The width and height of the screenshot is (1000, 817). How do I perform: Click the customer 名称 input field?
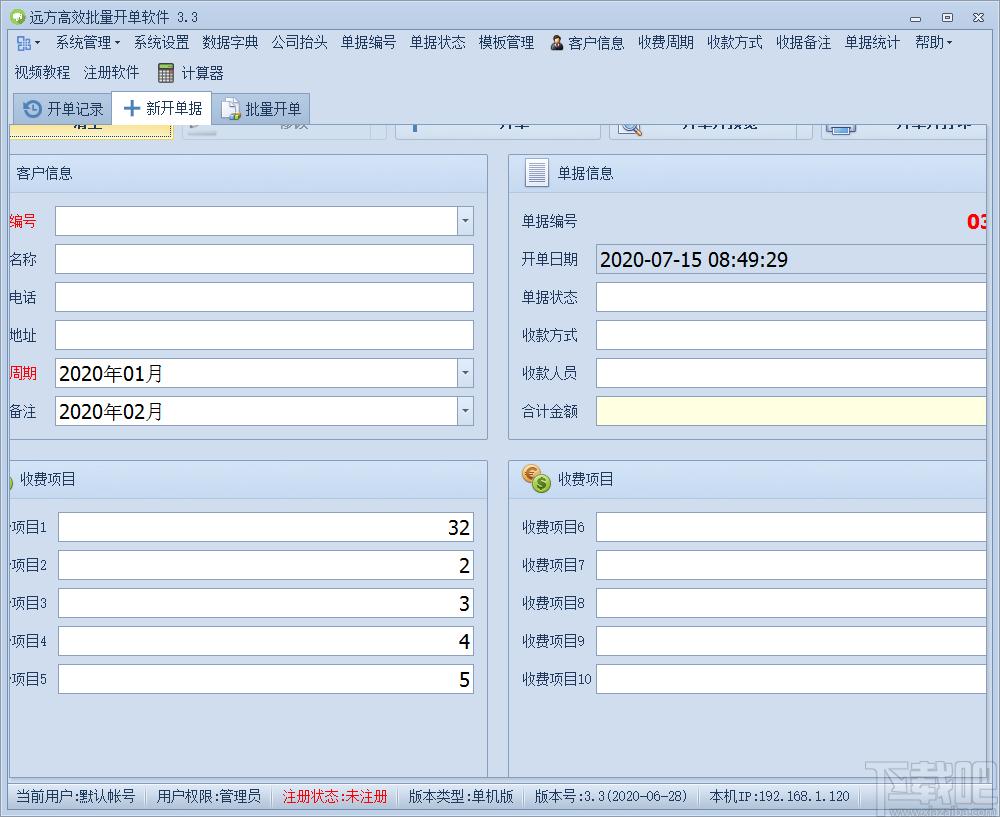[x=264, y=259]
